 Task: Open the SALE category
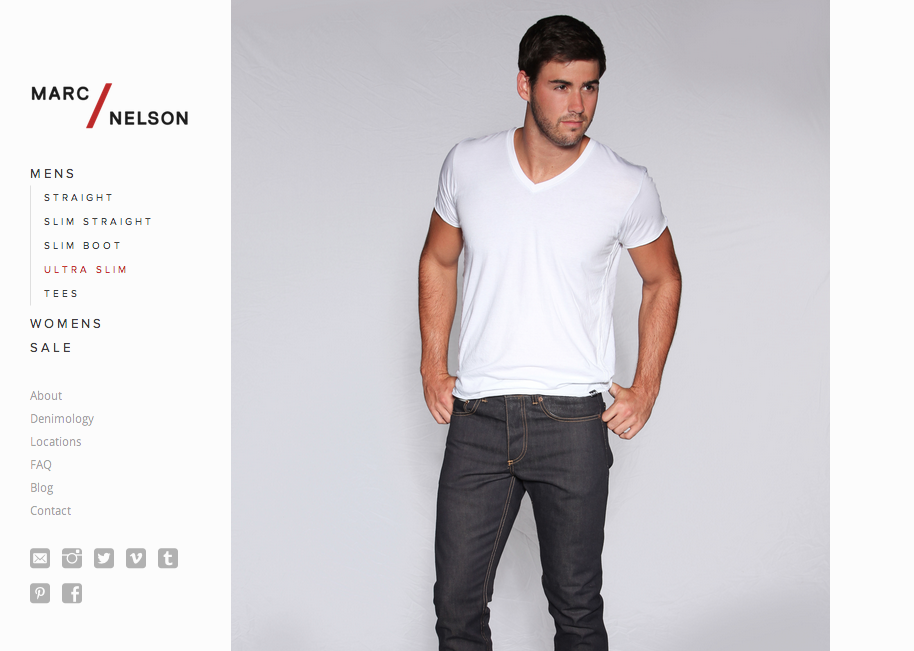pos(51,347)
